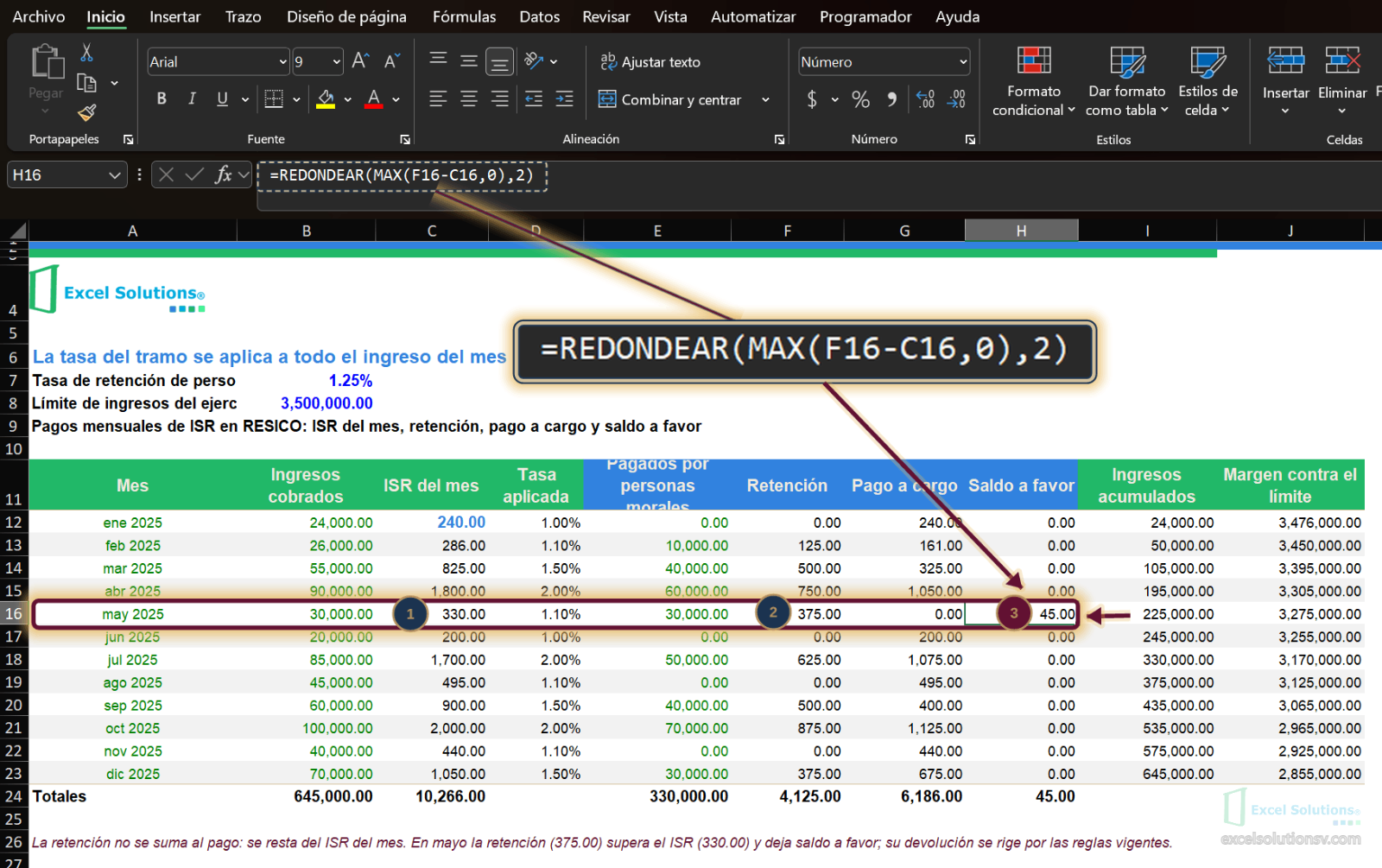This screenshot has width=1382, height=868.
Task: Expand font color options arrow
Action: (396, 99)
